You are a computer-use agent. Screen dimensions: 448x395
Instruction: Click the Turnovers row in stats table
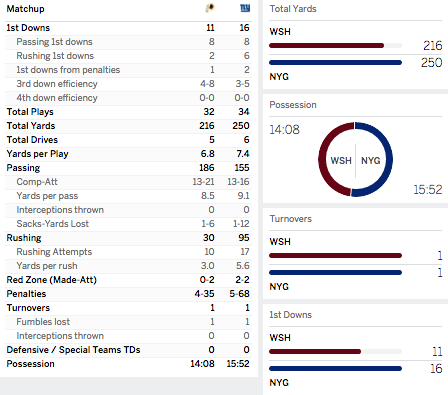[x=128, y=308]
